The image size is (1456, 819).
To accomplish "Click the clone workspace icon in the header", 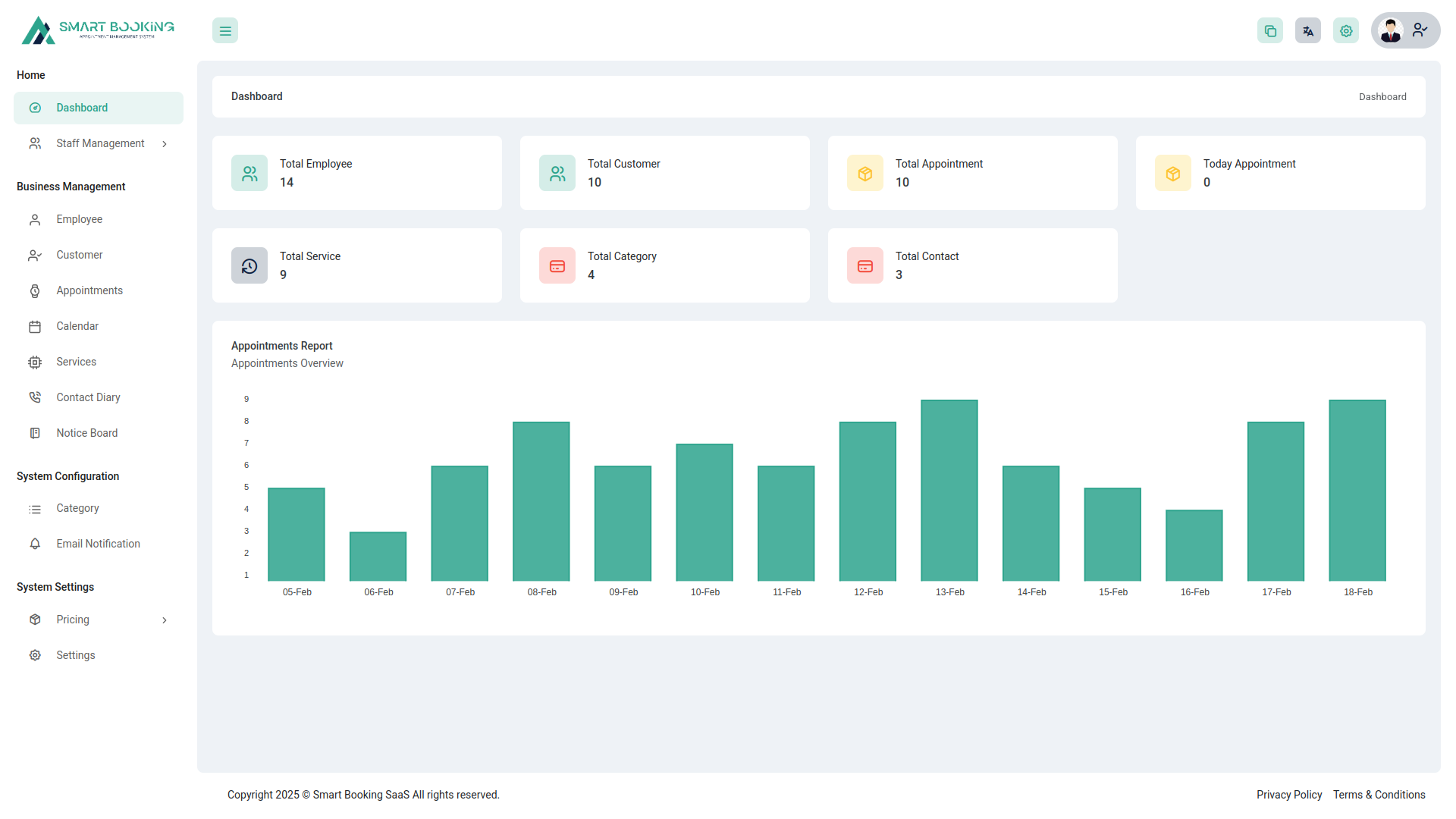I will 1270,30.
